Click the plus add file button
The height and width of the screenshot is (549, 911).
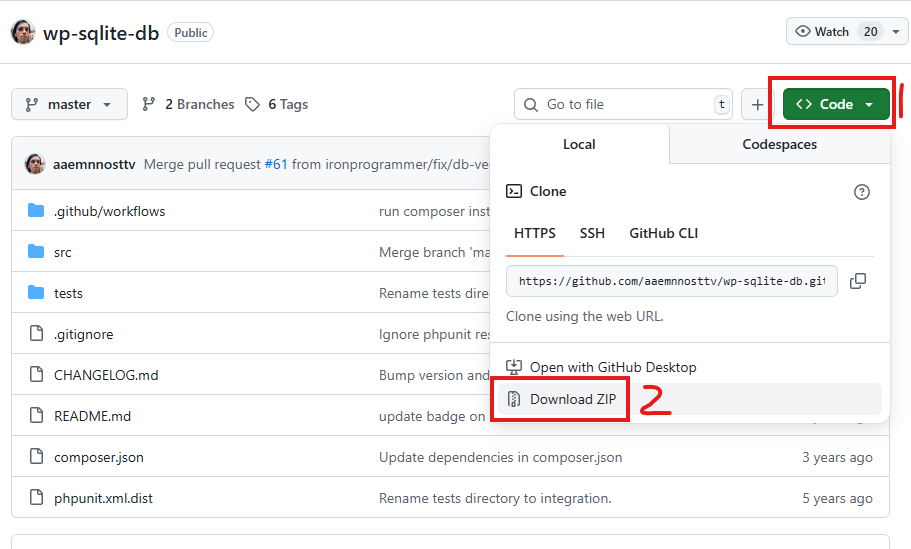tap(757, 105)
